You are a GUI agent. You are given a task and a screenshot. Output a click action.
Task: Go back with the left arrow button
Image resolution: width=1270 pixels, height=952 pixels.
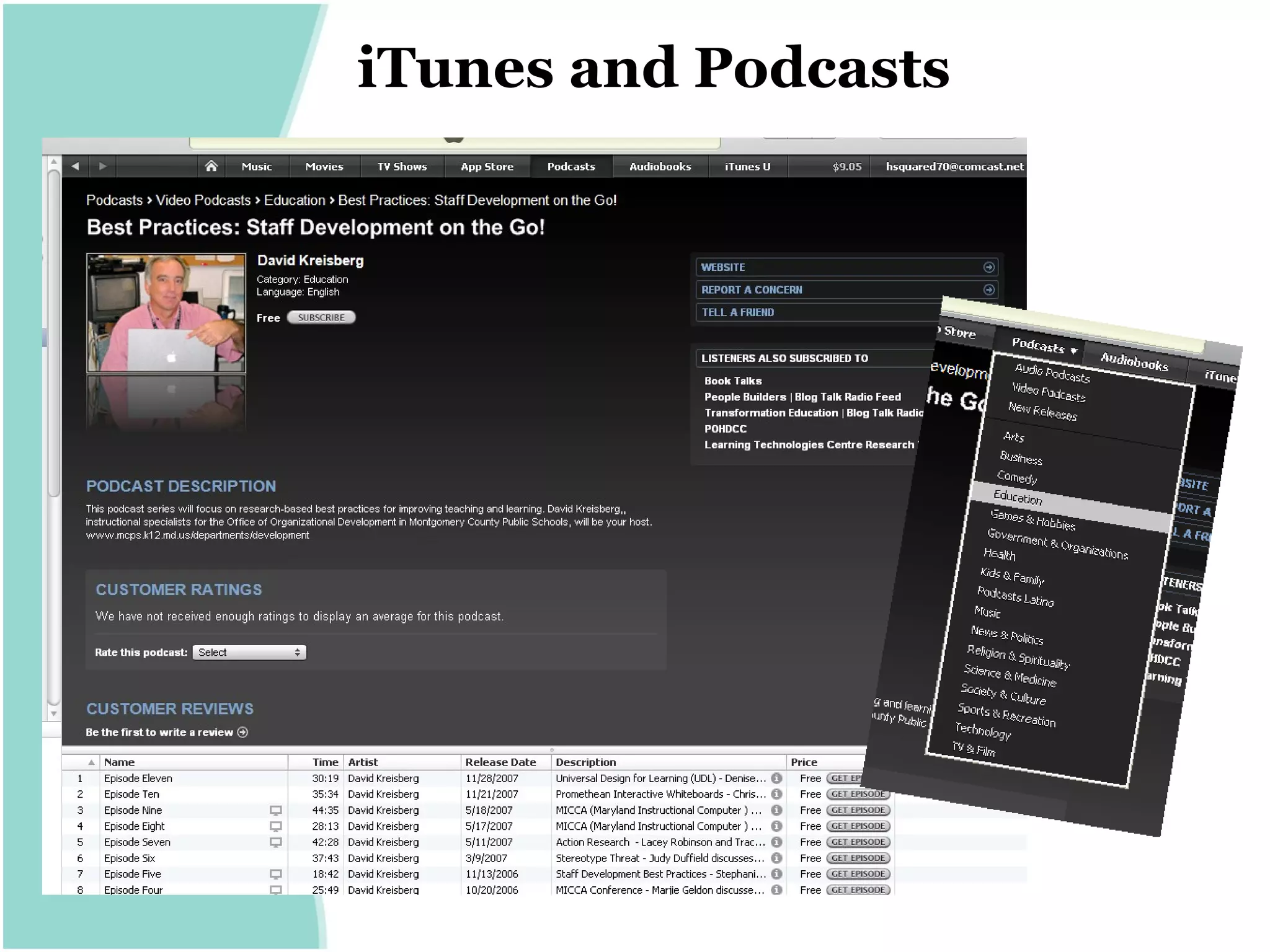(75, 166)
